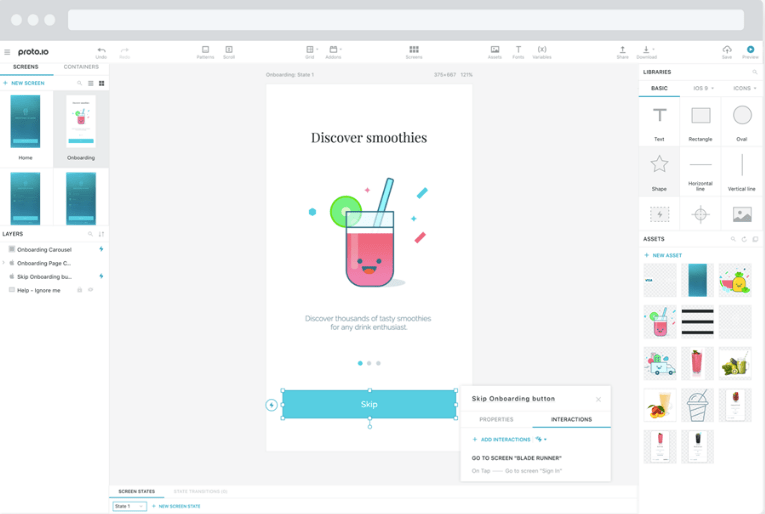Open the Interactions tab in popup

pos(571,419)
